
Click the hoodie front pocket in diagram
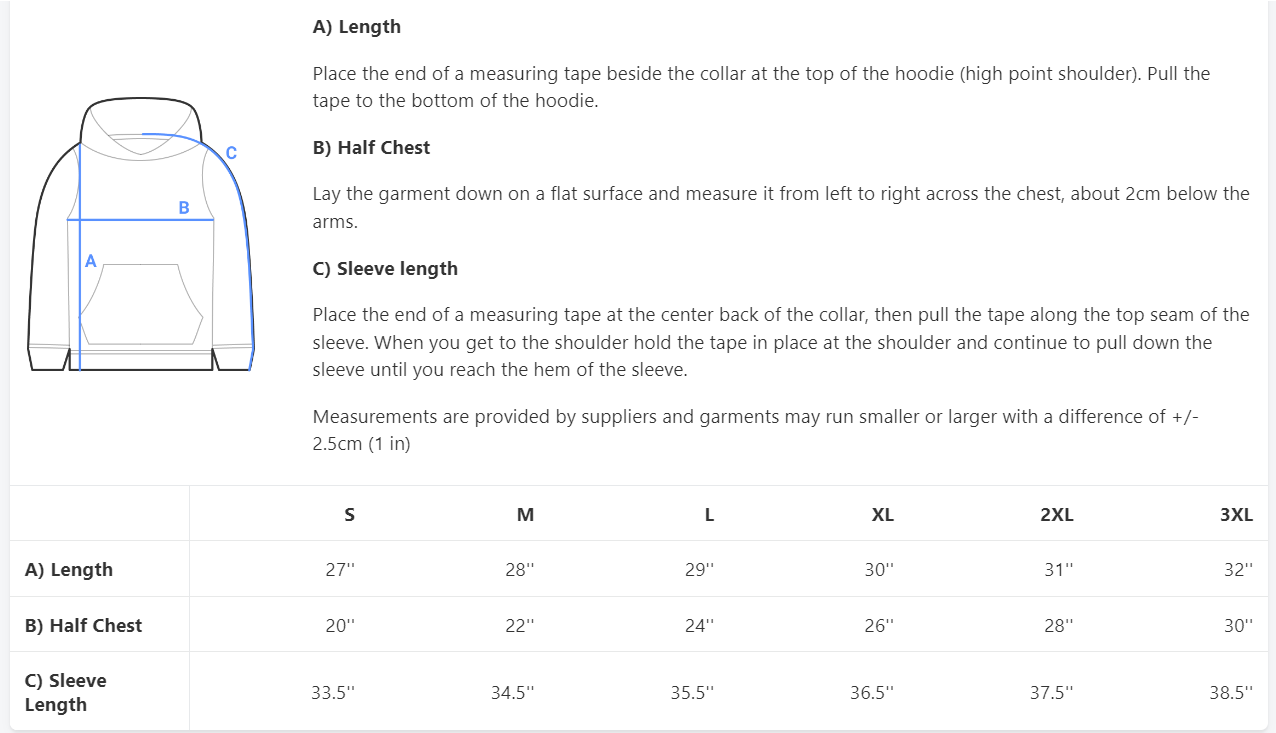tap(141, 305)
